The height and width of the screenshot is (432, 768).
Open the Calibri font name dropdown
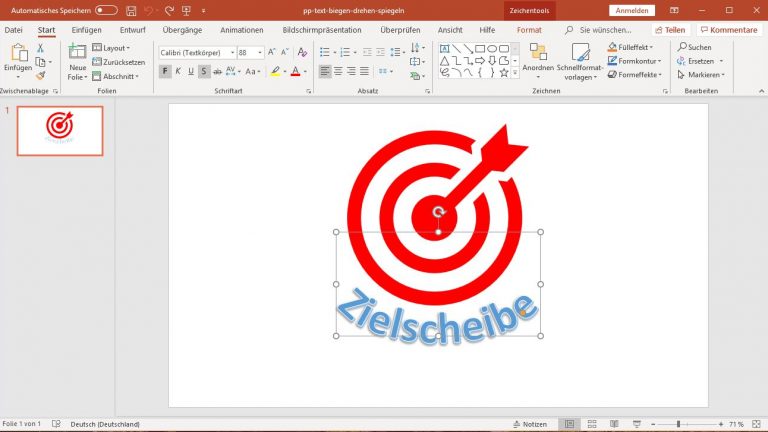click(x=230, y=52)
